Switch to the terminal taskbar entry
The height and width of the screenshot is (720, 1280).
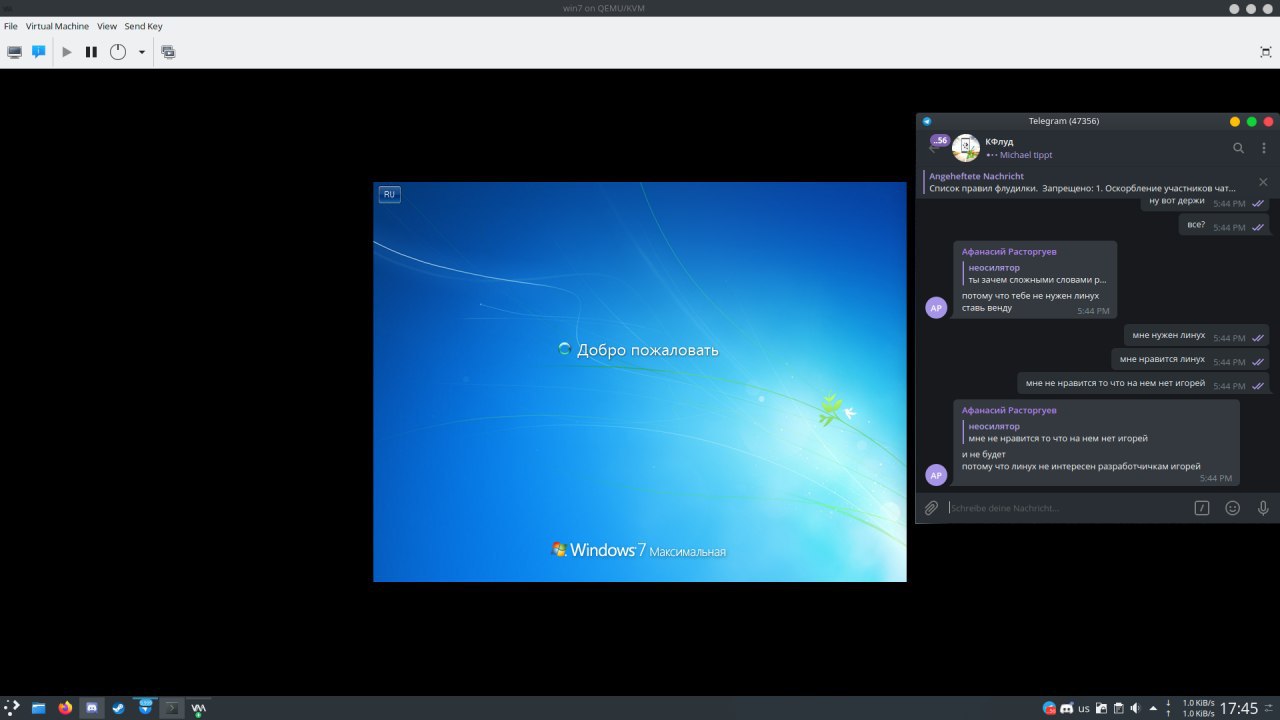pos(172,708)
